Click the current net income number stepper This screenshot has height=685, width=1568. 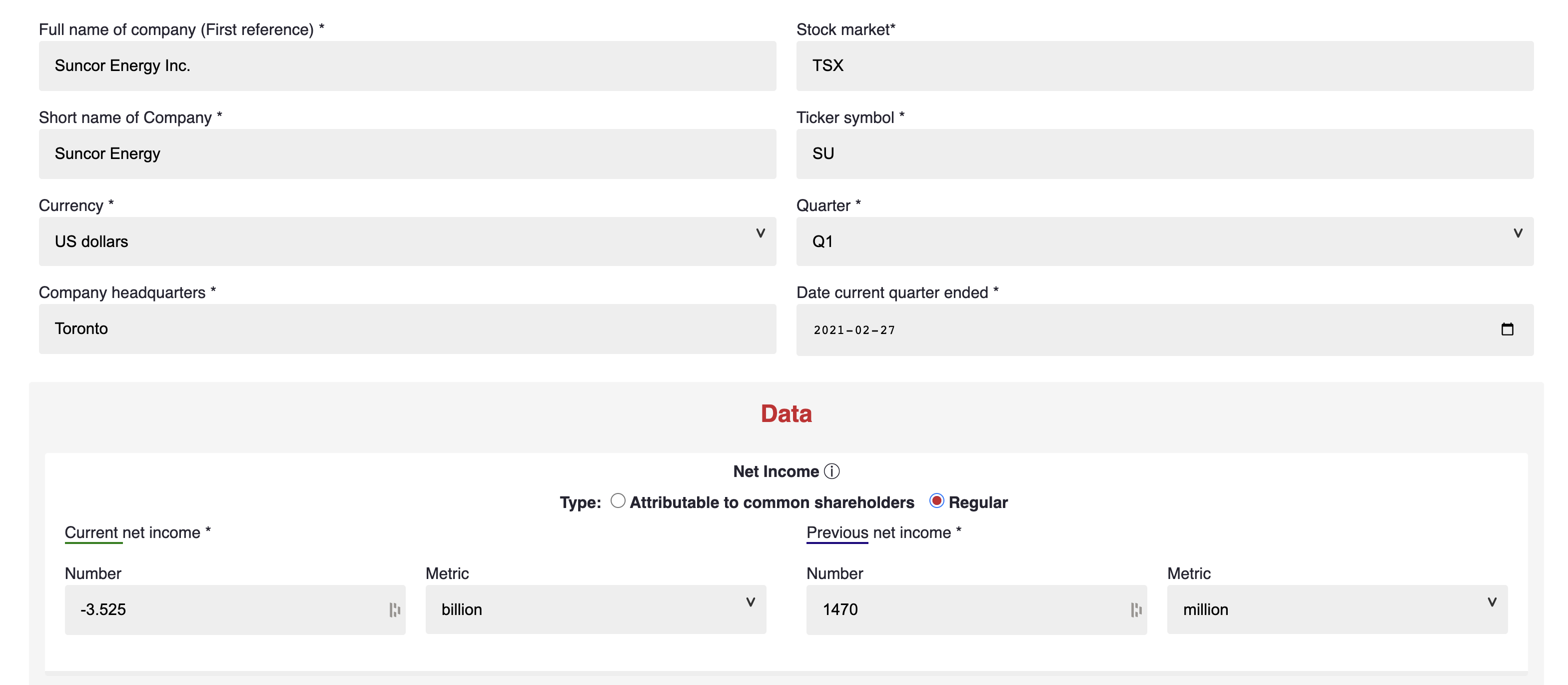(x=394, y=609)
